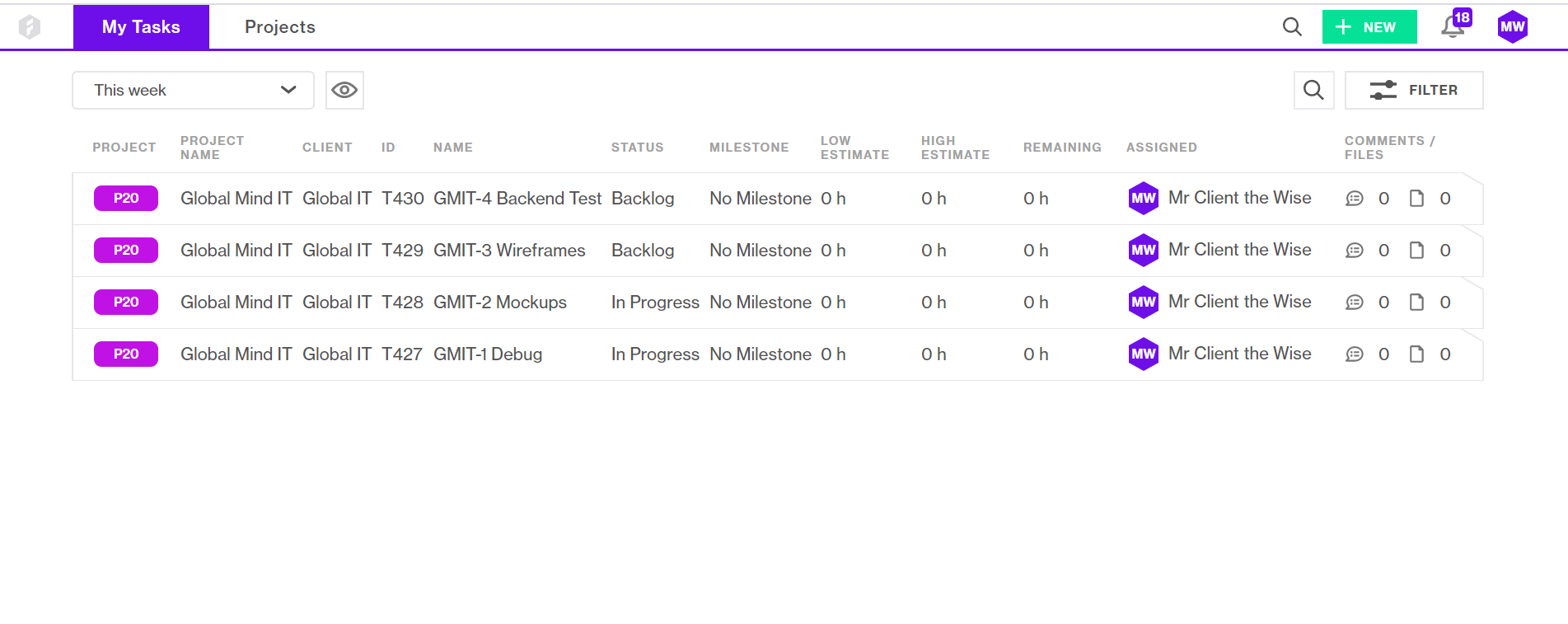Screen dimensions: 1568x624
Task: Click No Milestone in GMIT-4 row
Action: (761, 199)
